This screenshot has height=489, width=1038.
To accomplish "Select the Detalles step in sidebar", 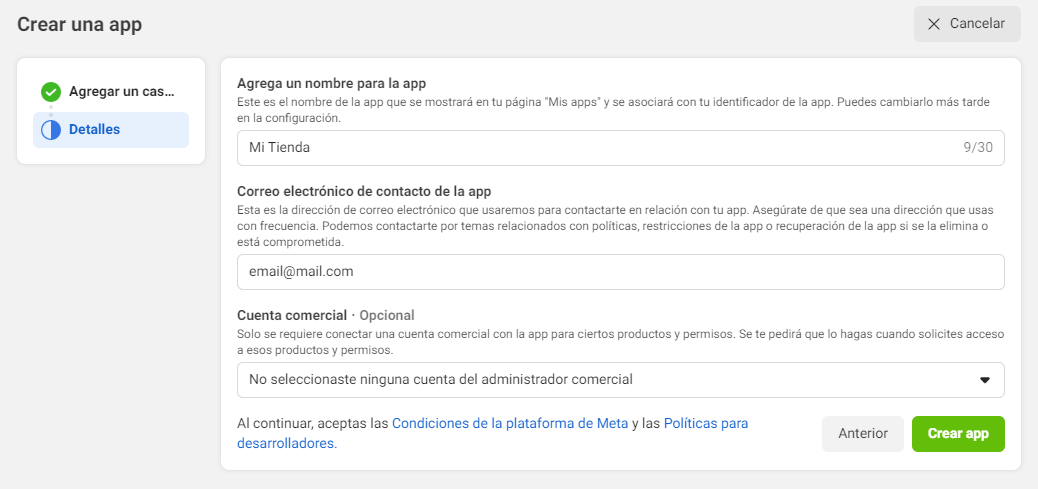I will tap(95, 130).
